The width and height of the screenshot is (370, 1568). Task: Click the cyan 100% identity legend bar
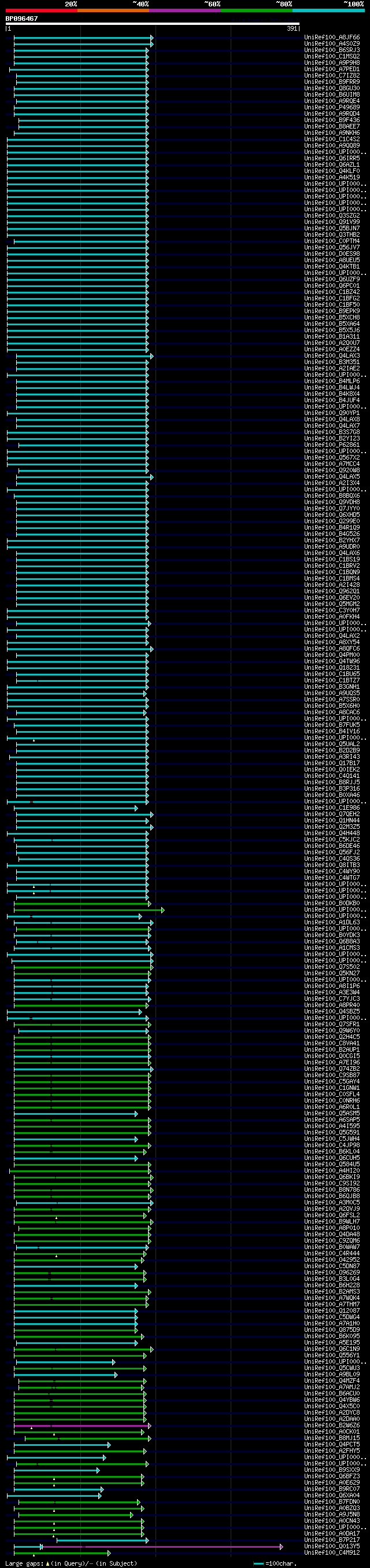329,10
